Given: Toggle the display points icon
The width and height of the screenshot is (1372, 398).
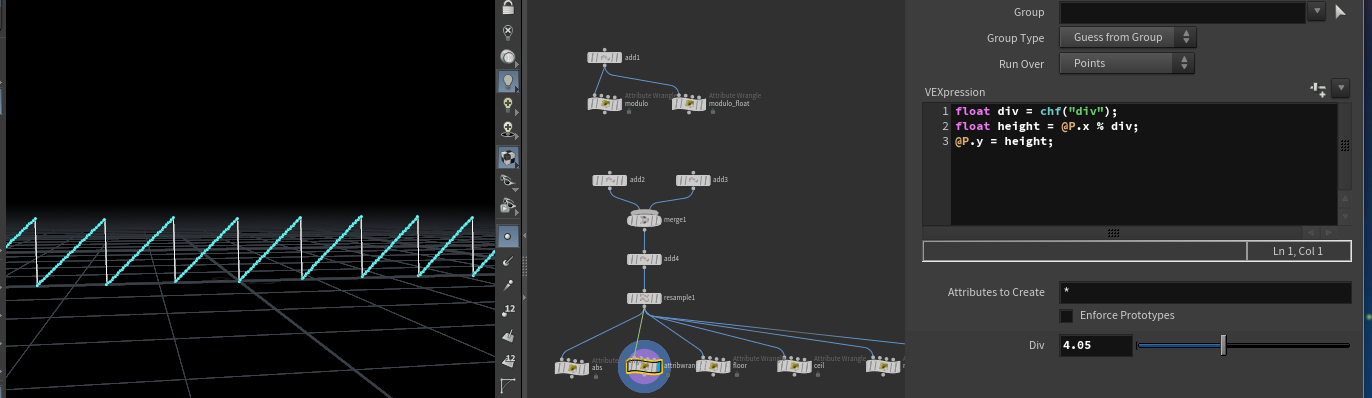Looking at the screenshot, I should click(x=508, y=236).
